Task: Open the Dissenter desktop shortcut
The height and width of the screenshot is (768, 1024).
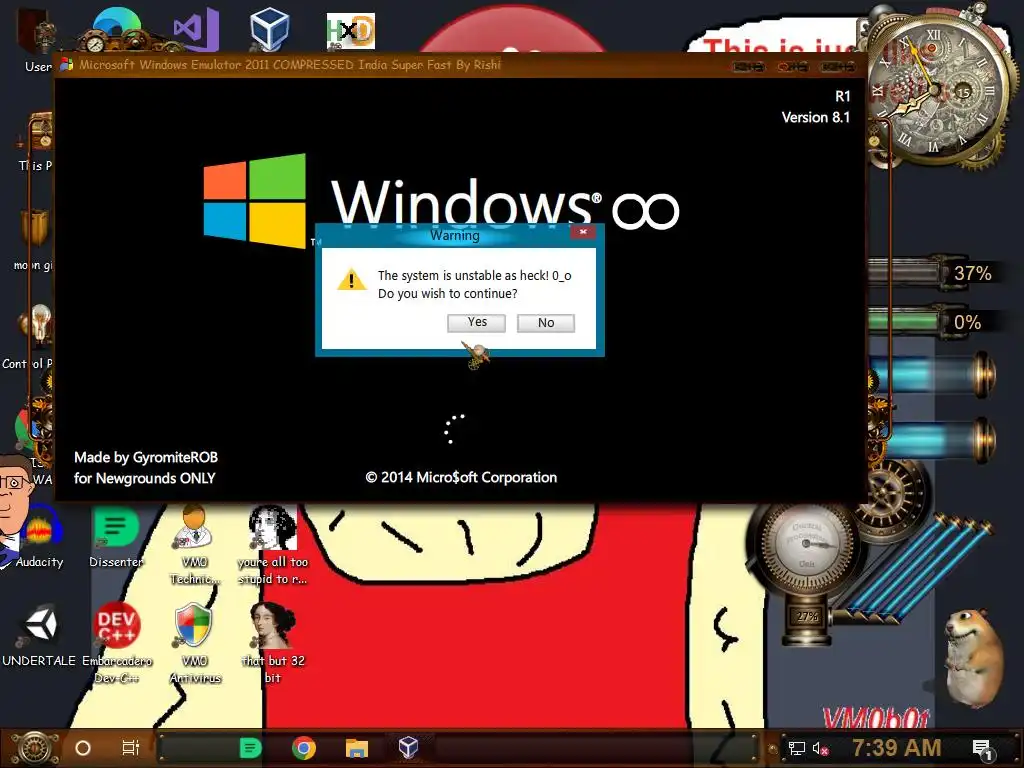Action: pyautogui.click(x=116, y=537)
